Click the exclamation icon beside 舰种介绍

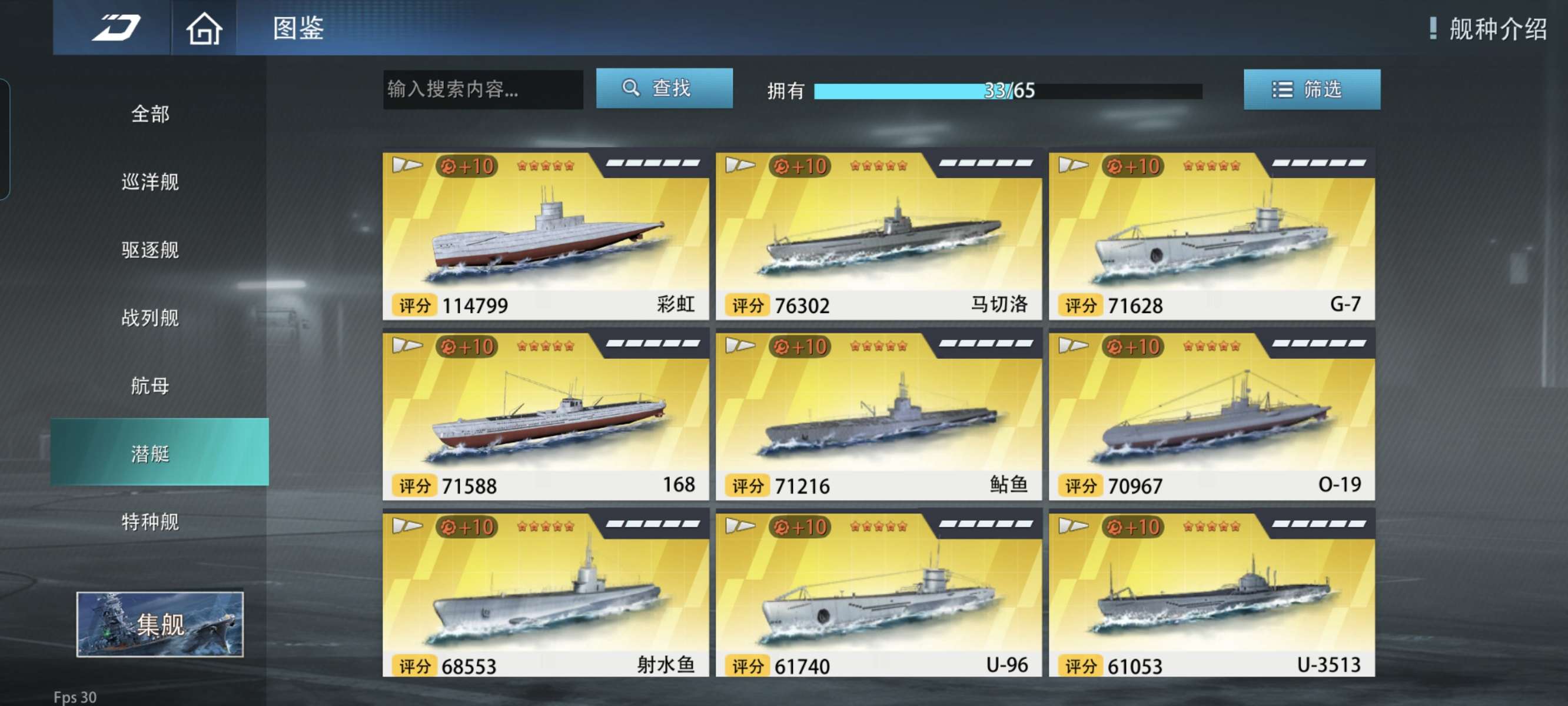click(x=1433, y=28)
